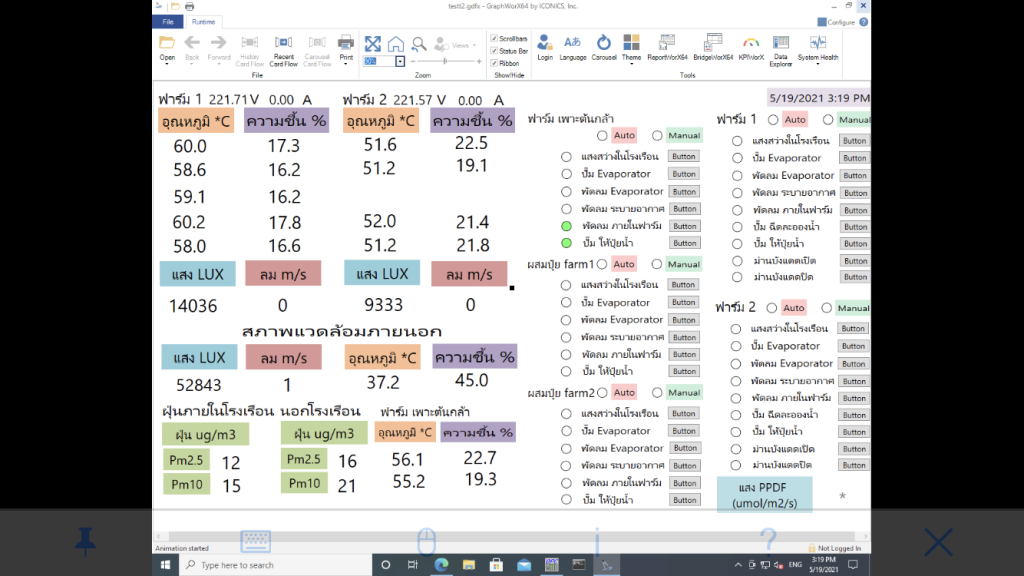Image resolution: width=1024 pixels, height=576 pixels.
Task: Show hidden icons in system tray
Action: click(738, 565)
